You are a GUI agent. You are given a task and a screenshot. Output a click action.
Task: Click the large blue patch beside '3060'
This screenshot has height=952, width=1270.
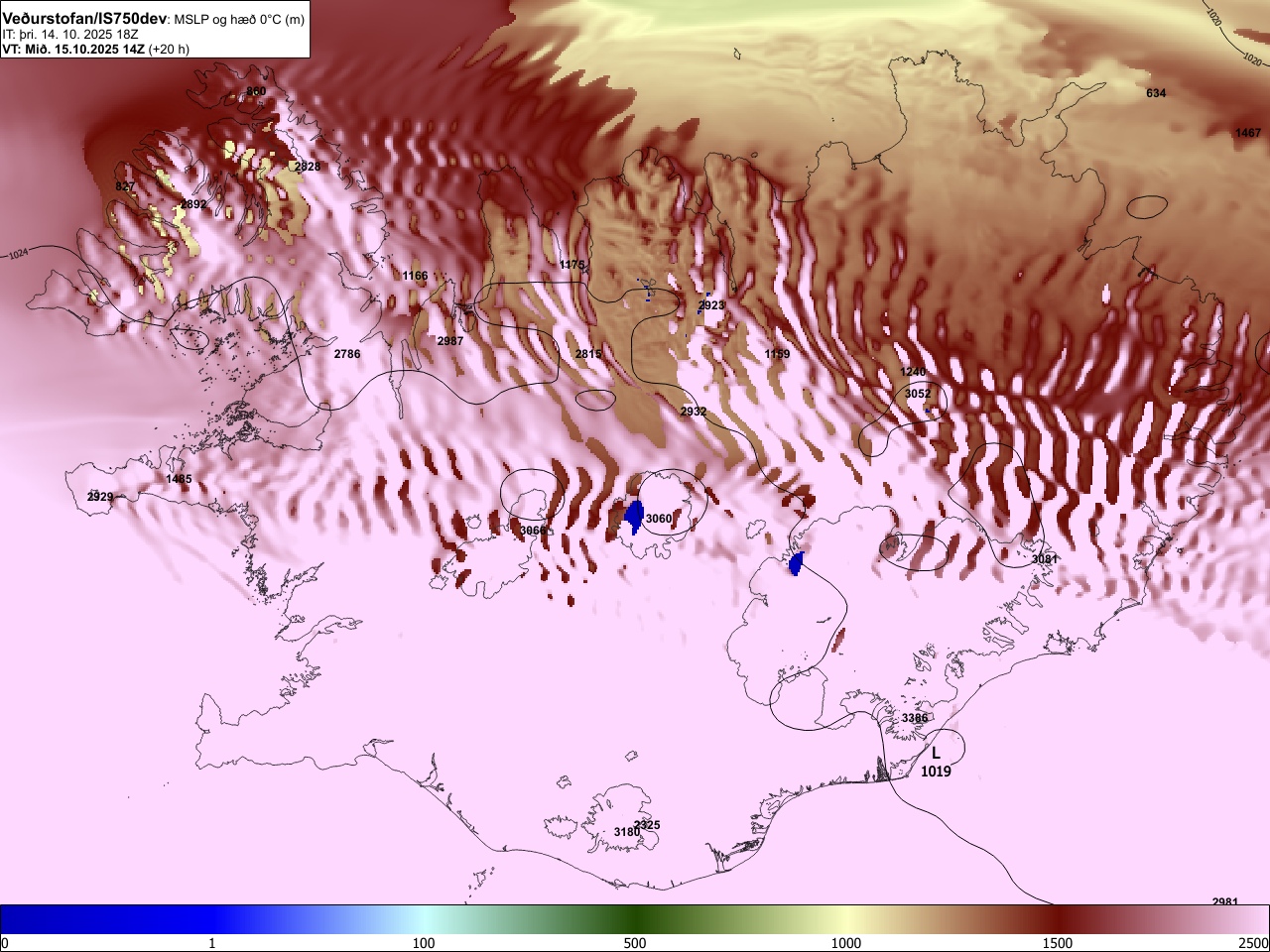pyautogui.click(x=633, y=517)
